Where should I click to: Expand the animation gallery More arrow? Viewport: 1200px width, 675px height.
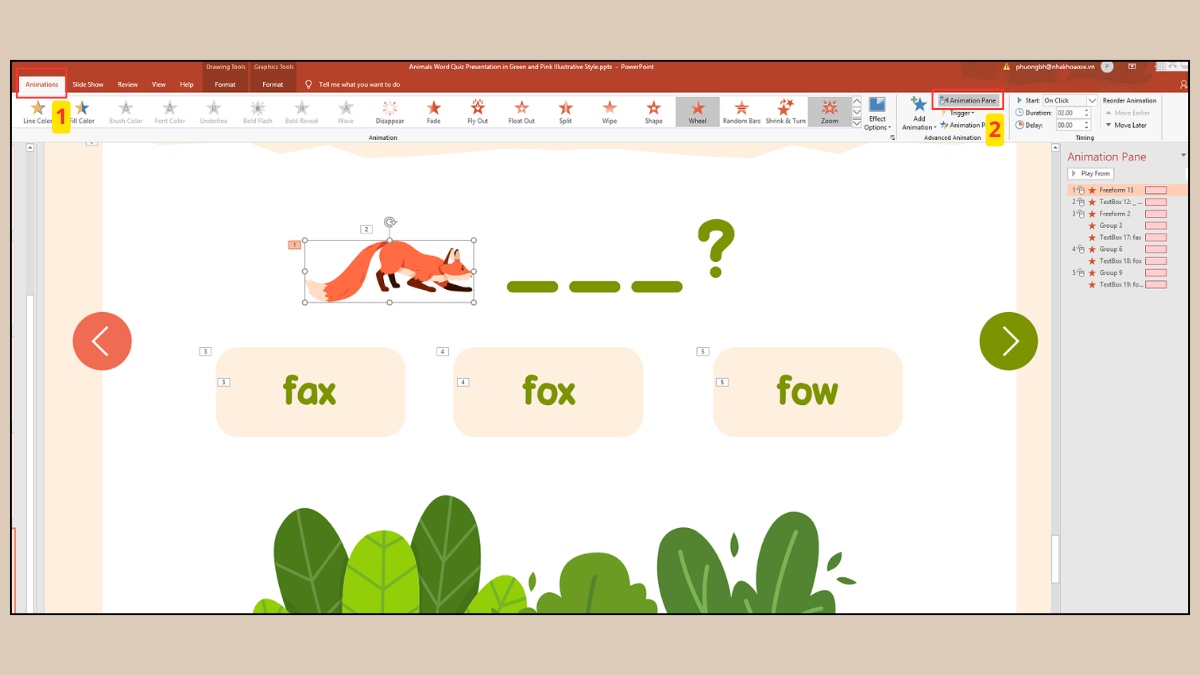(856, 123)
